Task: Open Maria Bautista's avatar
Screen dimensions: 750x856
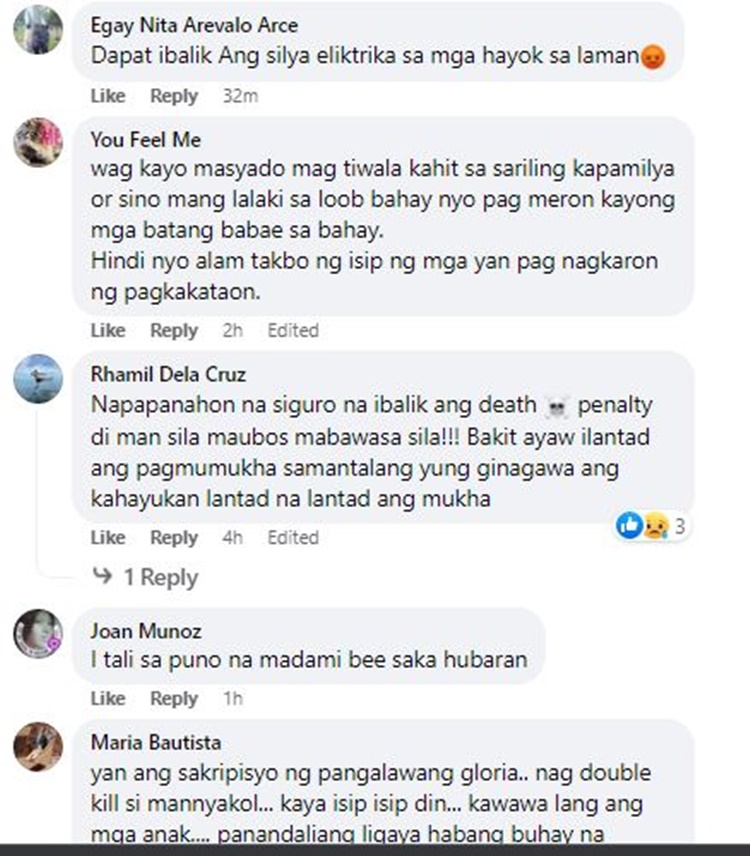Action: (x=38, y=747)
